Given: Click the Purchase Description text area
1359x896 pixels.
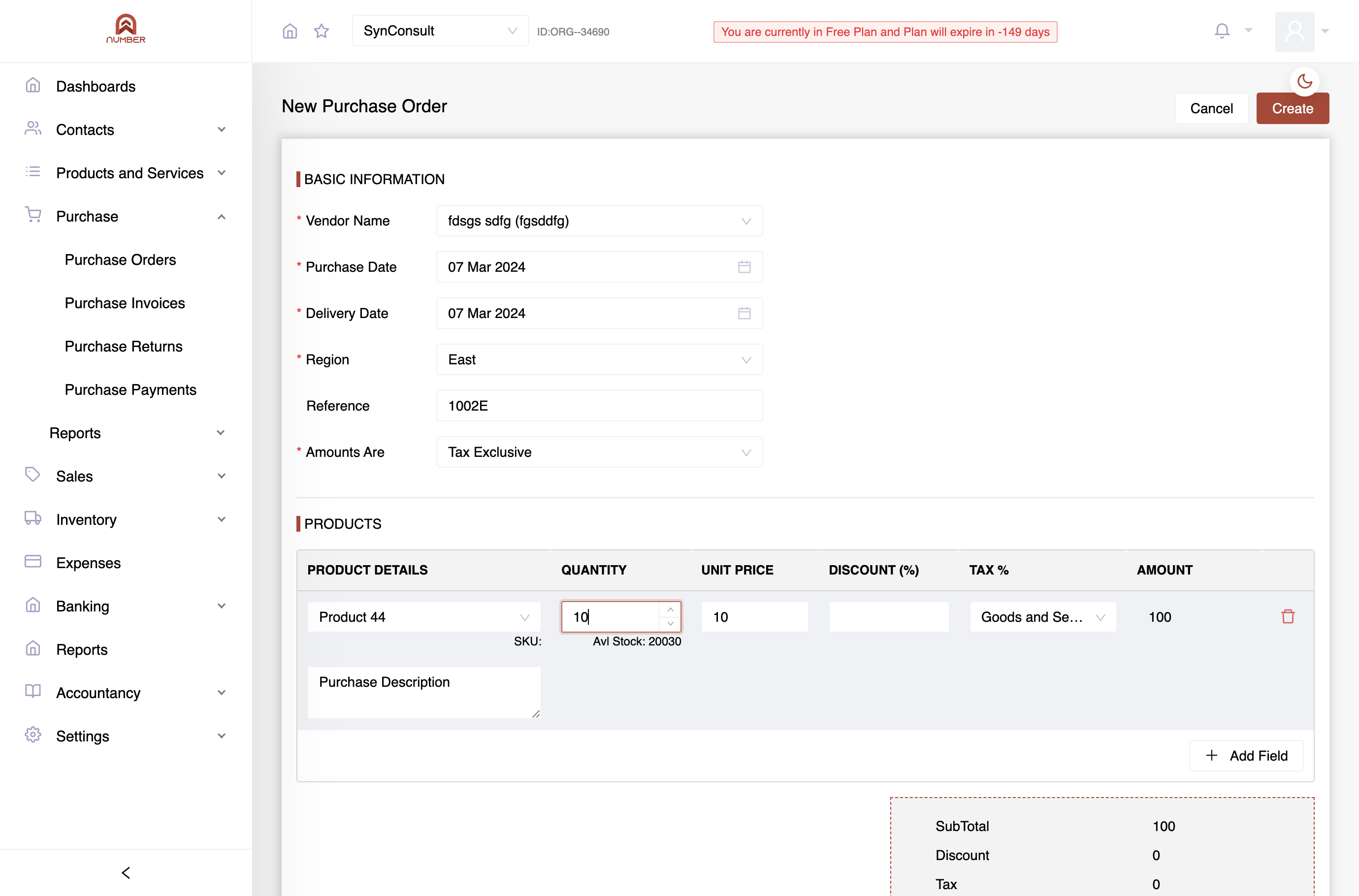Looking at the screenshot, I should point(424,693).
